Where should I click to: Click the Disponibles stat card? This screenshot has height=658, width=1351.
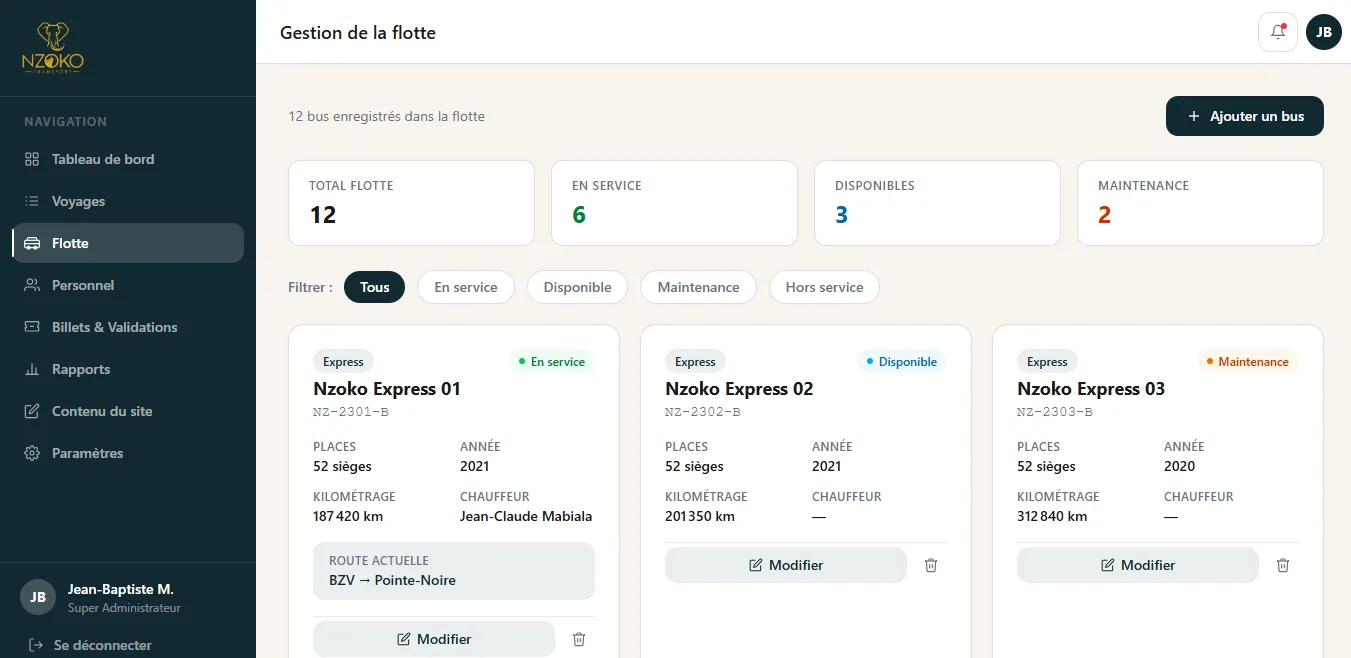[938, 203]
